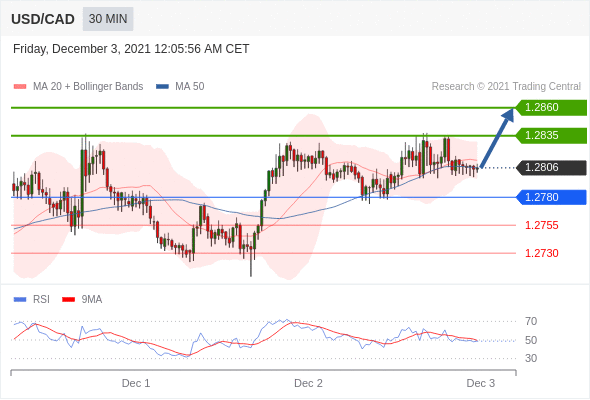Screen dimensions: 590x400
Task: Select the 1.2835 green resistance label
Action: pos(551,135)
